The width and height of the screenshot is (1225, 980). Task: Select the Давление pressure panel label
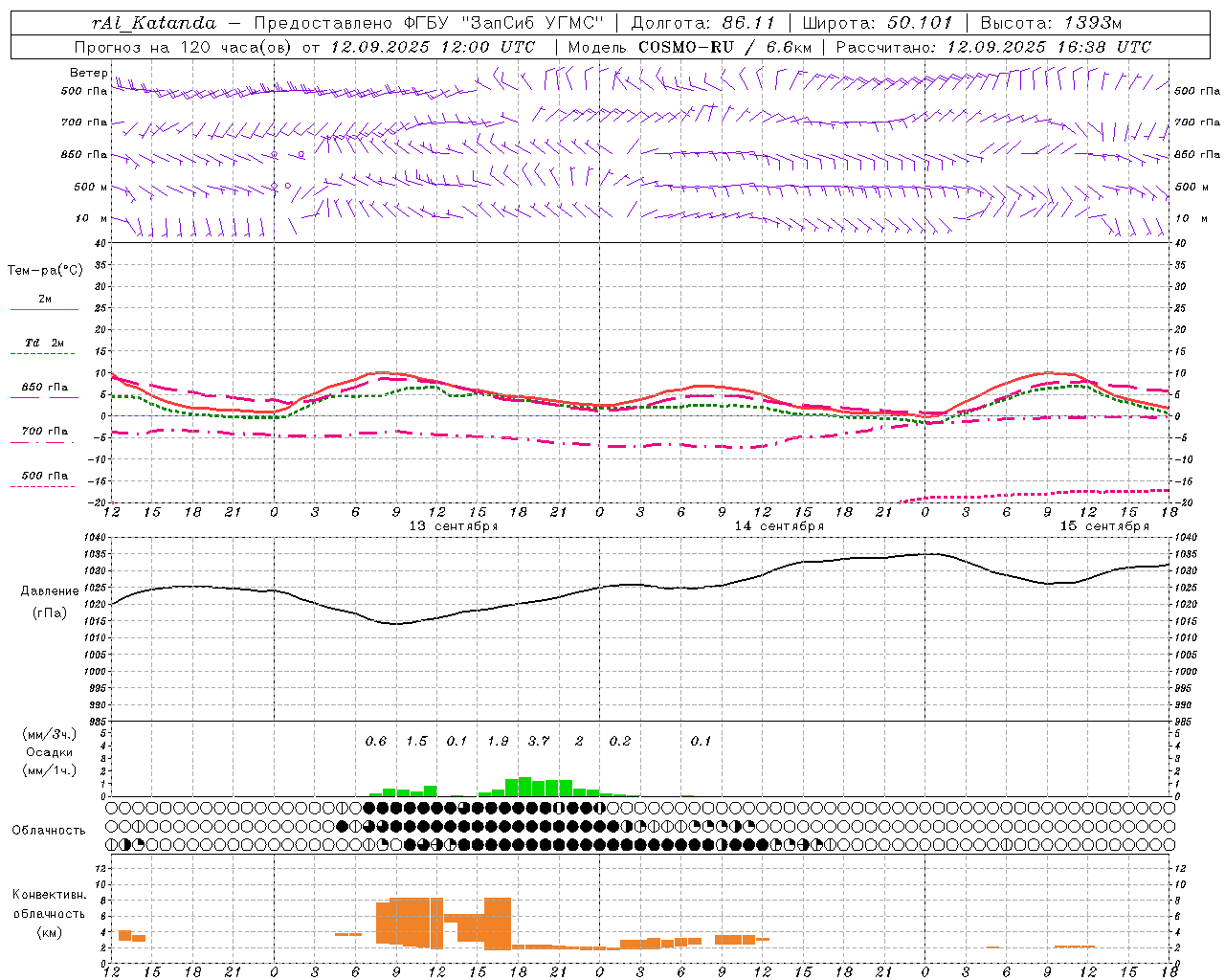point(49,591)
